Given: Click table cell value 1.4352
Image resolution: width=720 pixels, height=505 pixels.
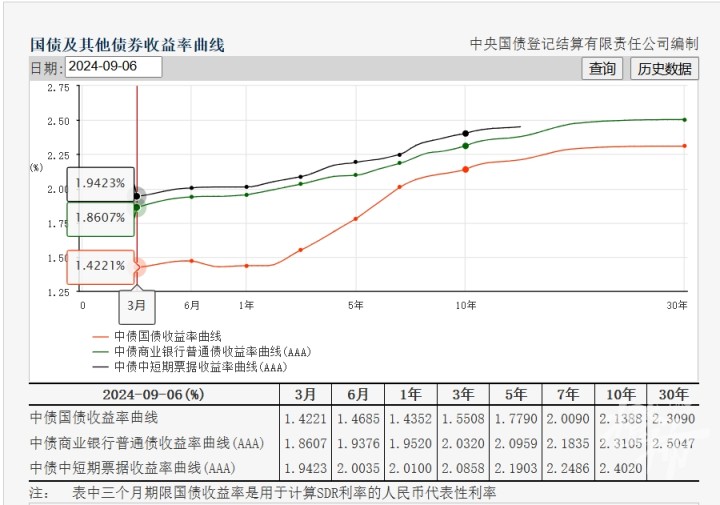Looking at the screenshot, I should point(411,419).
